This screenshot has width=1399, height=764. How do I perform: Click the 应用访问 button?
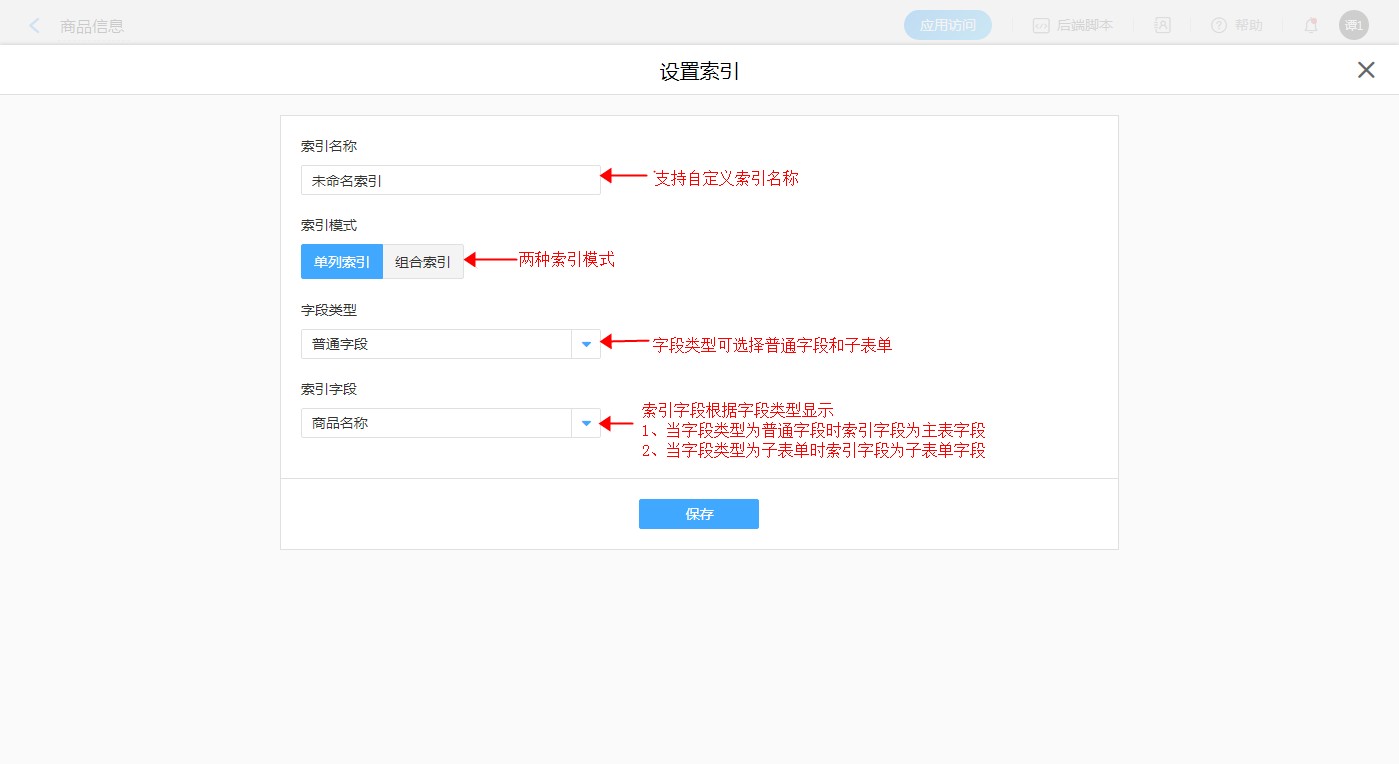pos(947,26)
